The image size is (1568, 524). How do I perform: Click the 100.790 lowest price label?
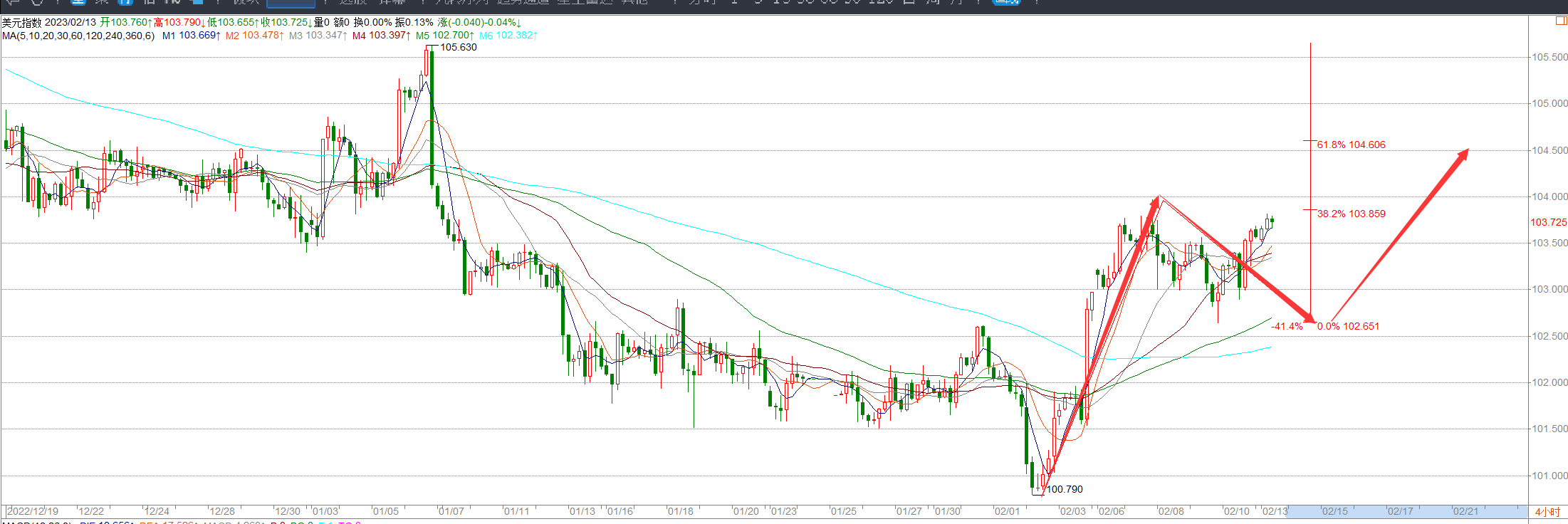(x=1065, y=489)
